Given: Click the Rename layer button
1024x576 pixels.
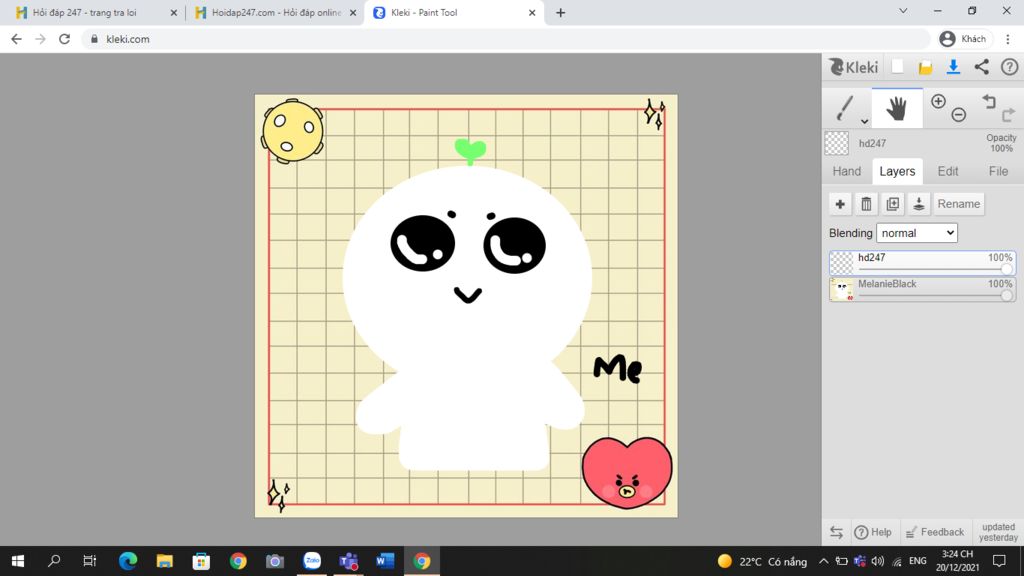Looking at the screenshot, I should point(959,204).
